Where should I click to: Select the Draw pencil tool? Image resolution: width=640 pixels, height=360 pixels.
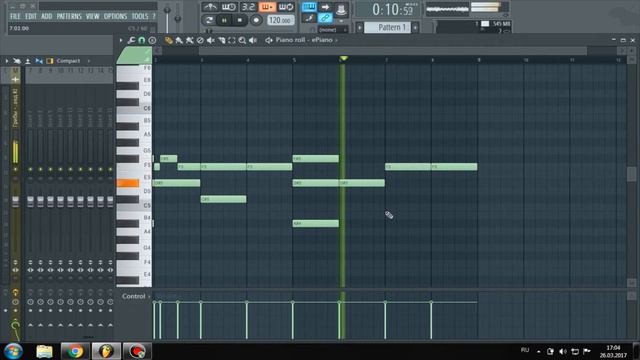click(169, 40)
